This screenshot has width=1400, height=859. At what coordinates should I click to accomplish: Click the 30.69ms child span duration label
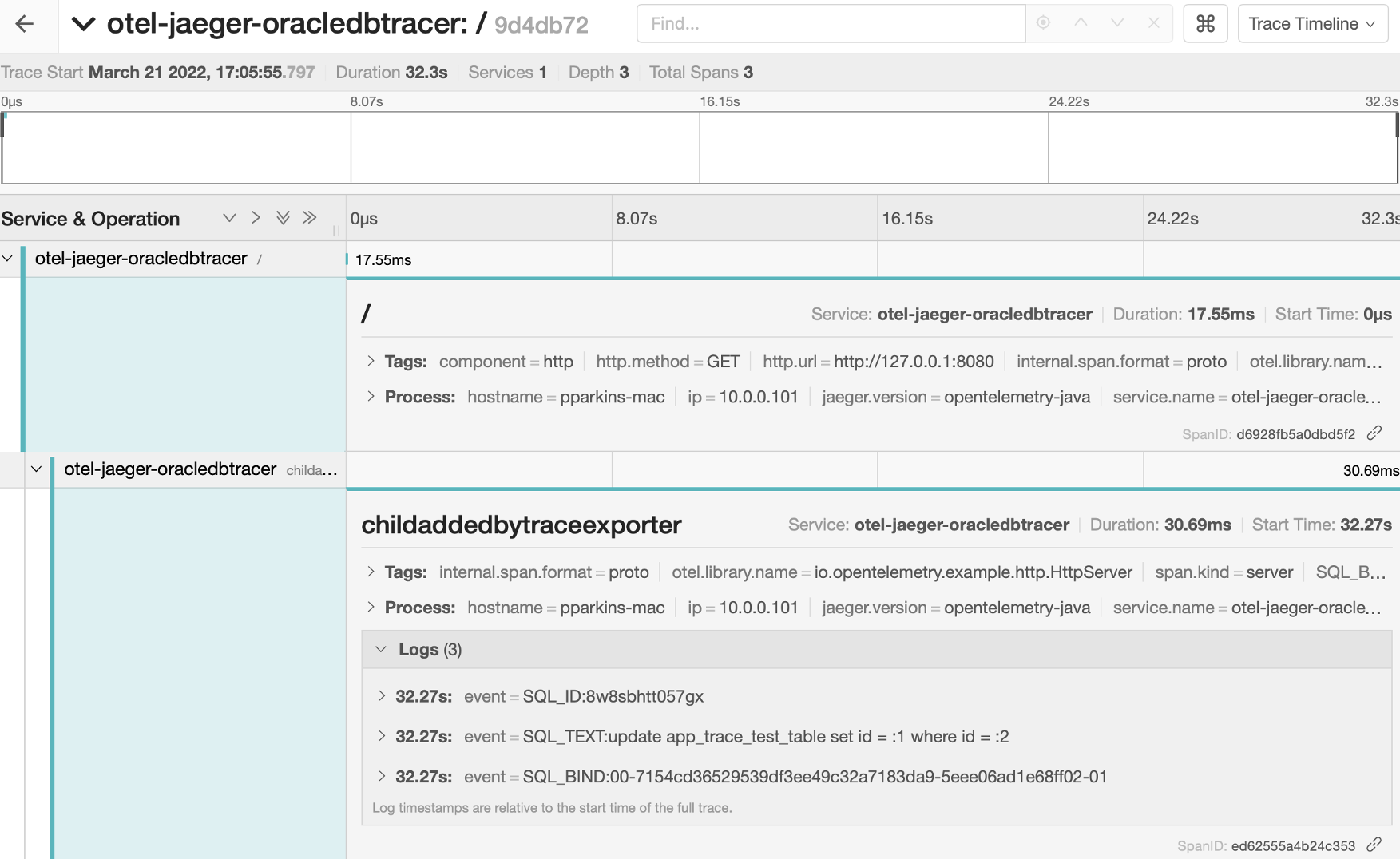click(1370, 471)
